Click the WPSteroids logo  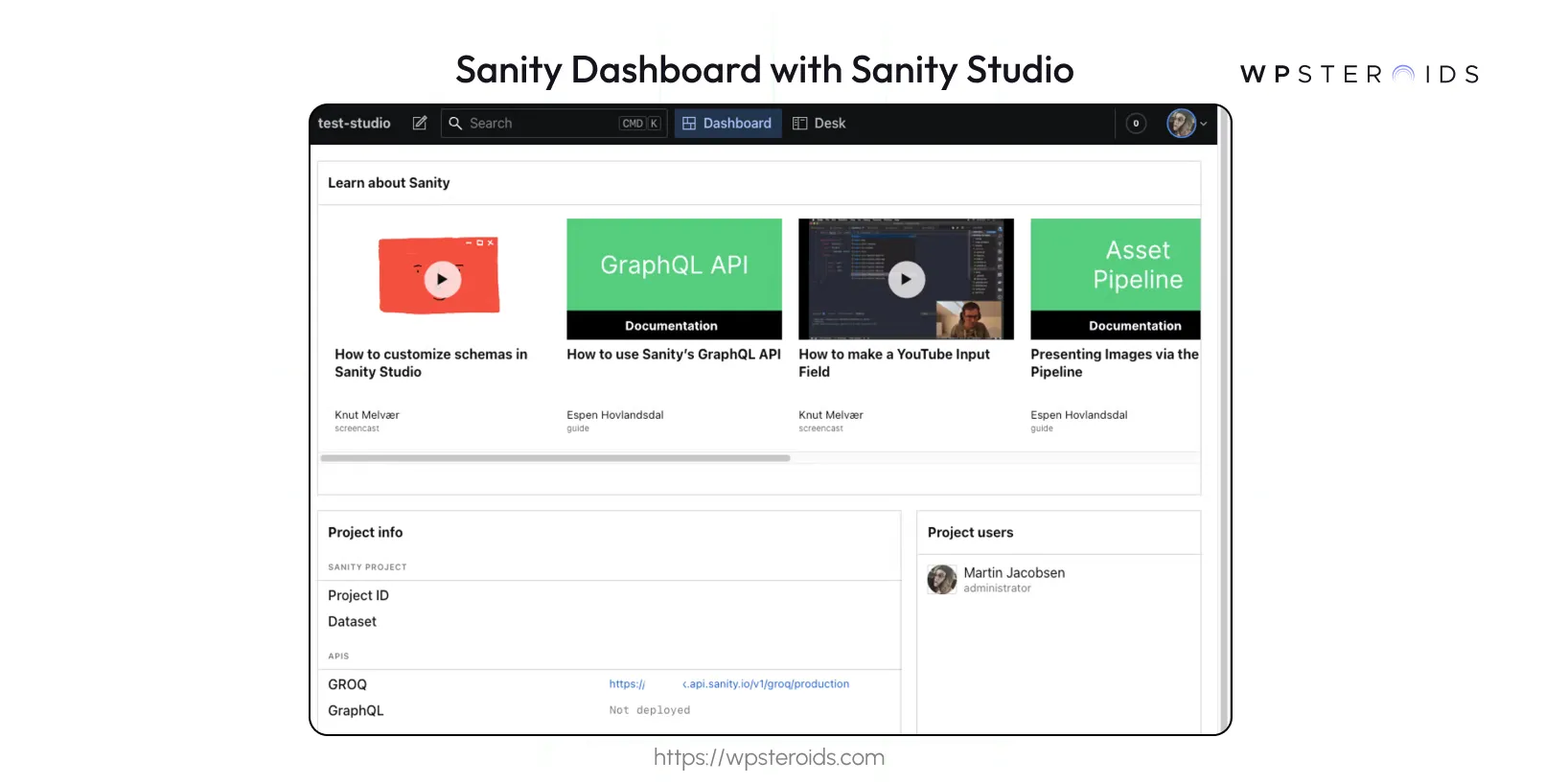(x=1360, y=75)
